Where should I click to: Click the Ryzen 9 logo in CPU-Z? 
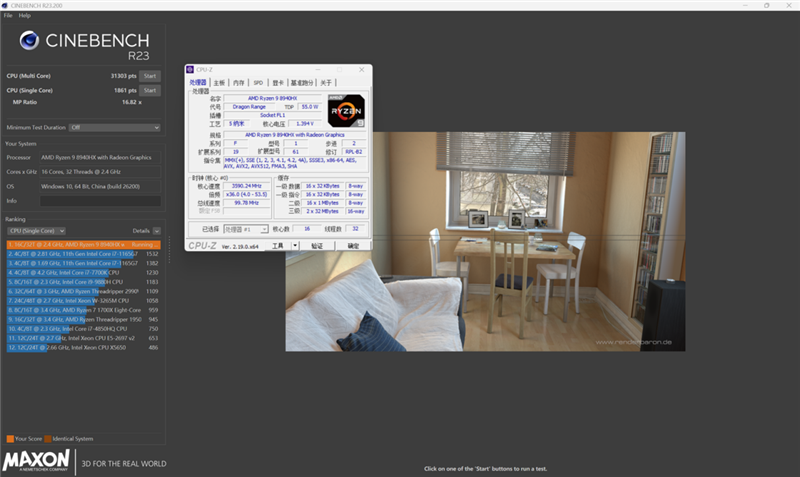[x=346, y=111]
